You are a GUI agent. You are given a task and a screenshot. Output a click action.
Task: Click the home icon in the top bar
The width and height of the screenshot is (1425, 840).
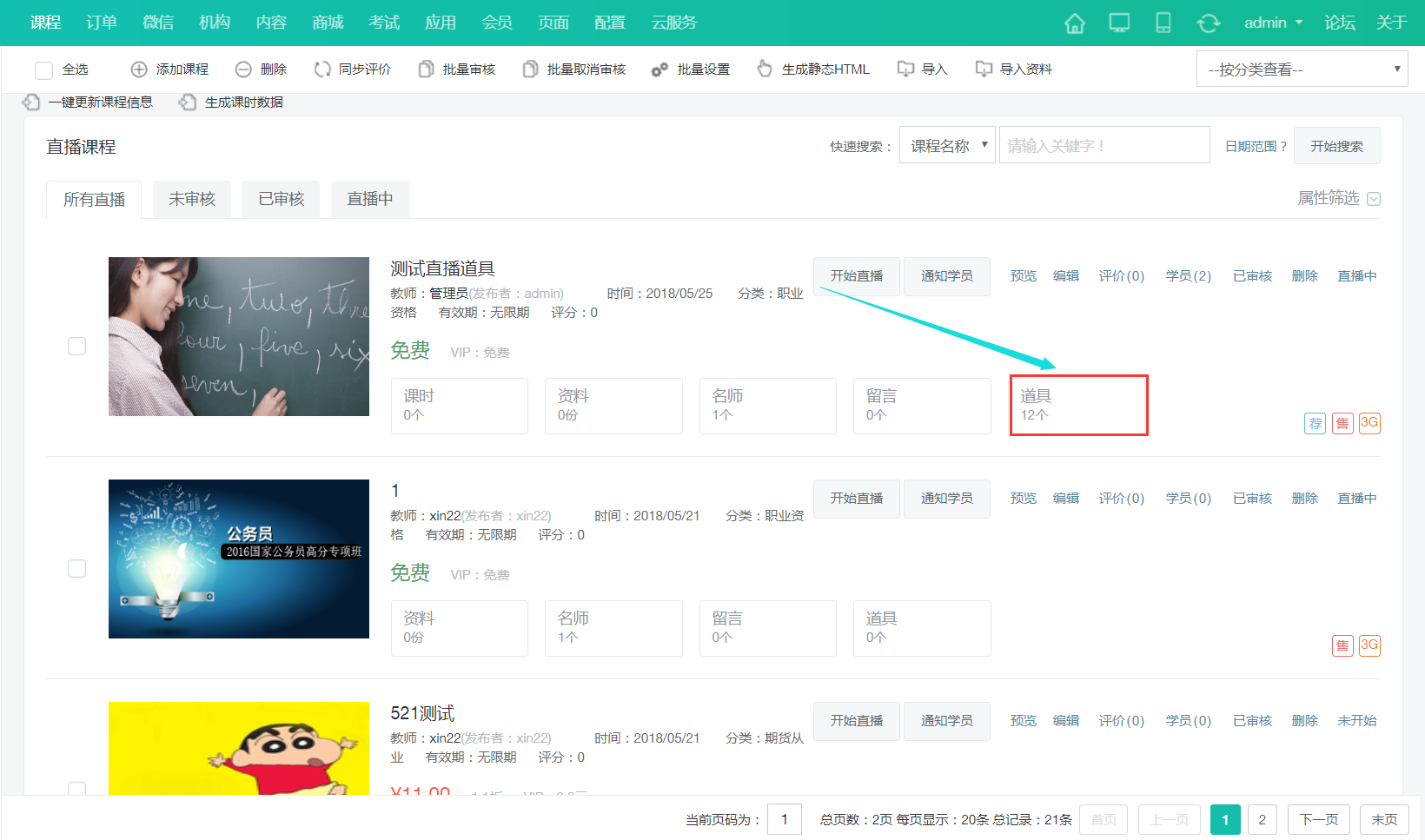coord(1074,23)
